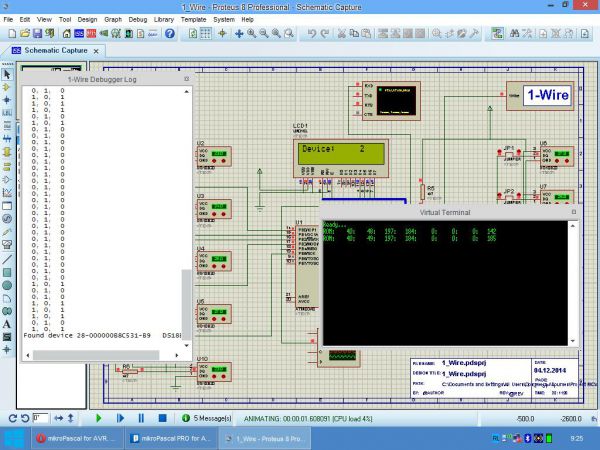The image size is (600, 450).
Task: Switch to the Schematic Capture tab
Action: (56, 51)
